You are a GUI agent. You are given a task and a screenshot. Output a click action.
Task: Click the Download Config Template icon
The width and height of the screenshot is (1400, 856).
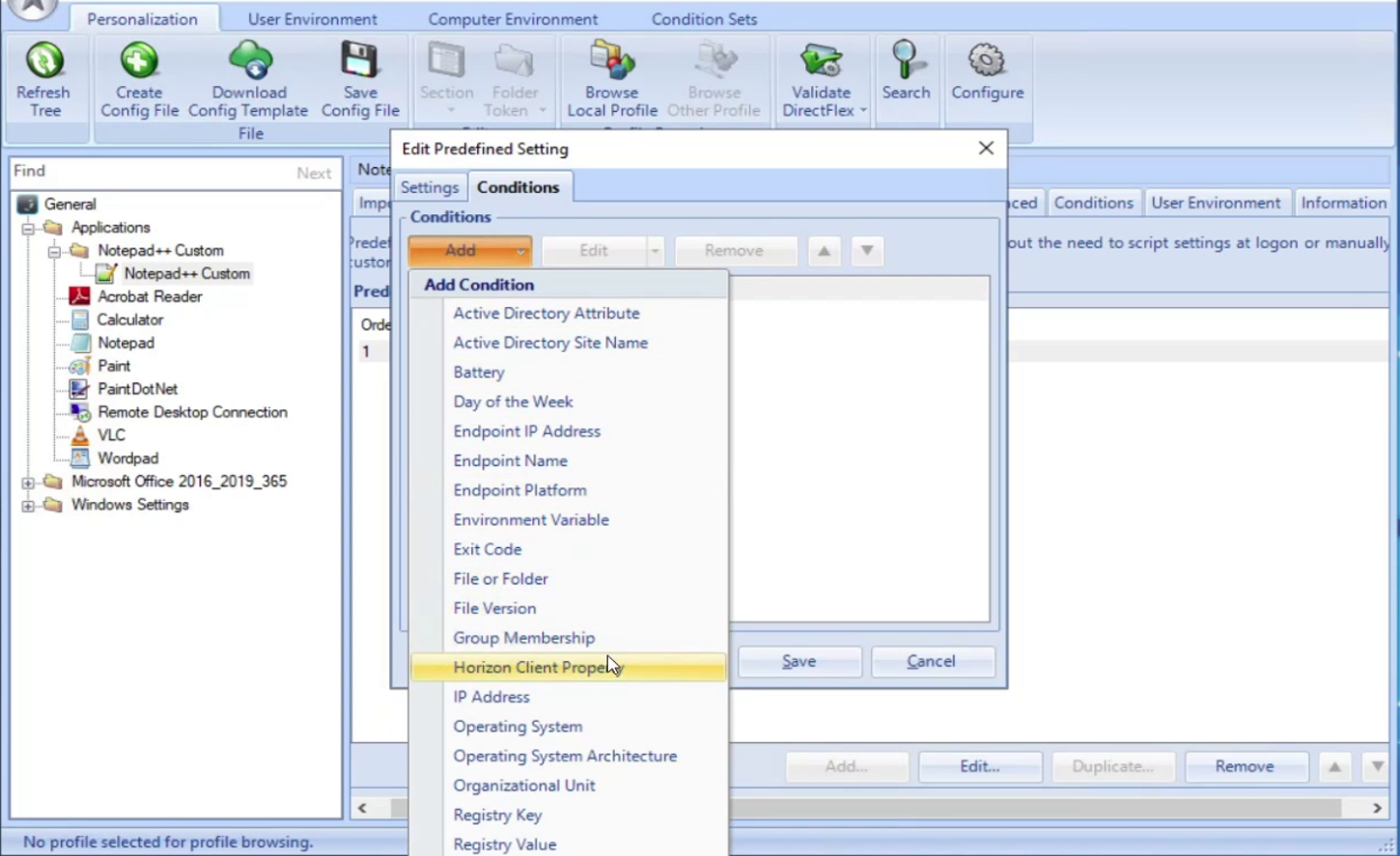tap(248, 61)
